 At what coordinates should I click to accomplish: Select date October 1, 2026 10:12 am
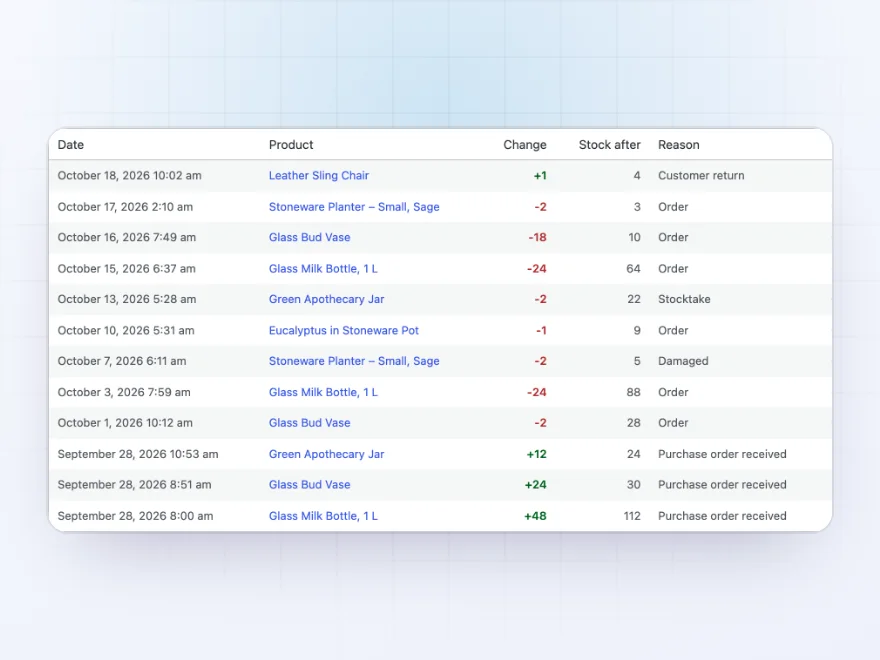tap(125, 423)
